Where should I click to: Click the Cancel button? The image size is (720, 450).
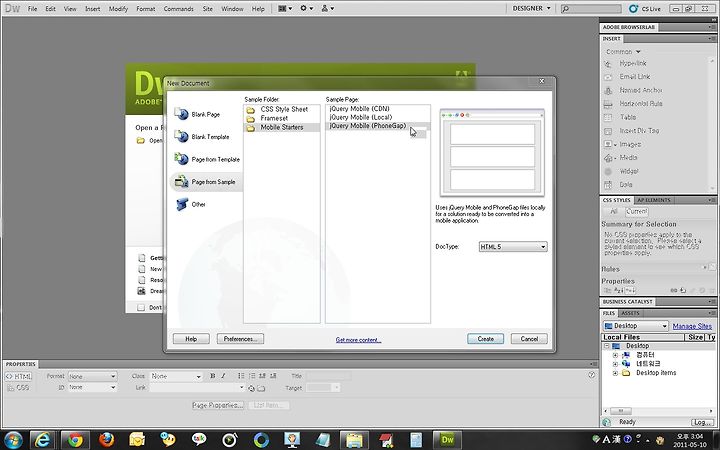tap(529, 339)
